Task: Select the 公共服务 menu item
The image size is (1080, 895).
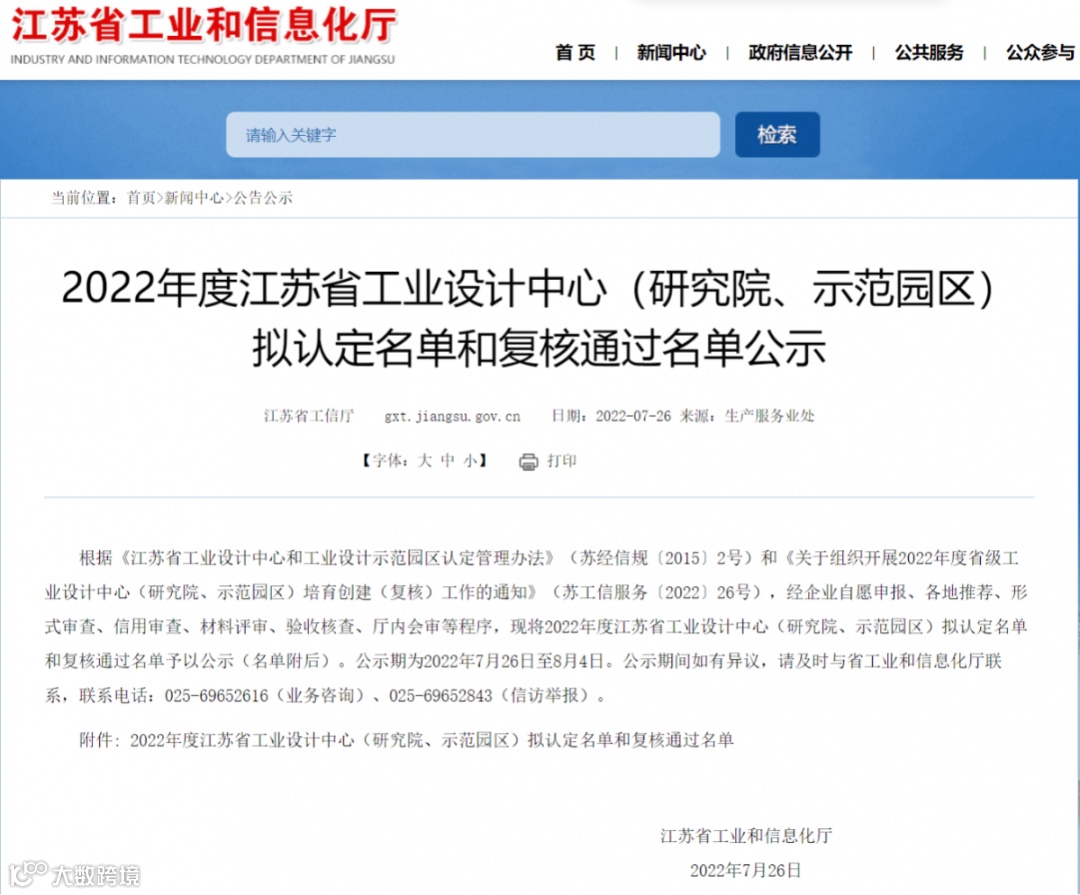Action: tap(928, 52)
